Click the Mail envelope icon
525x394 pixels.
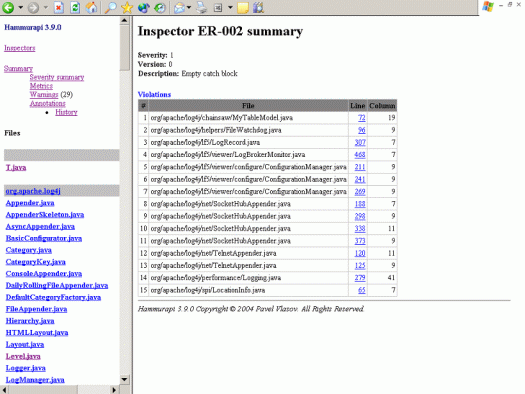[x=179, y=7]
